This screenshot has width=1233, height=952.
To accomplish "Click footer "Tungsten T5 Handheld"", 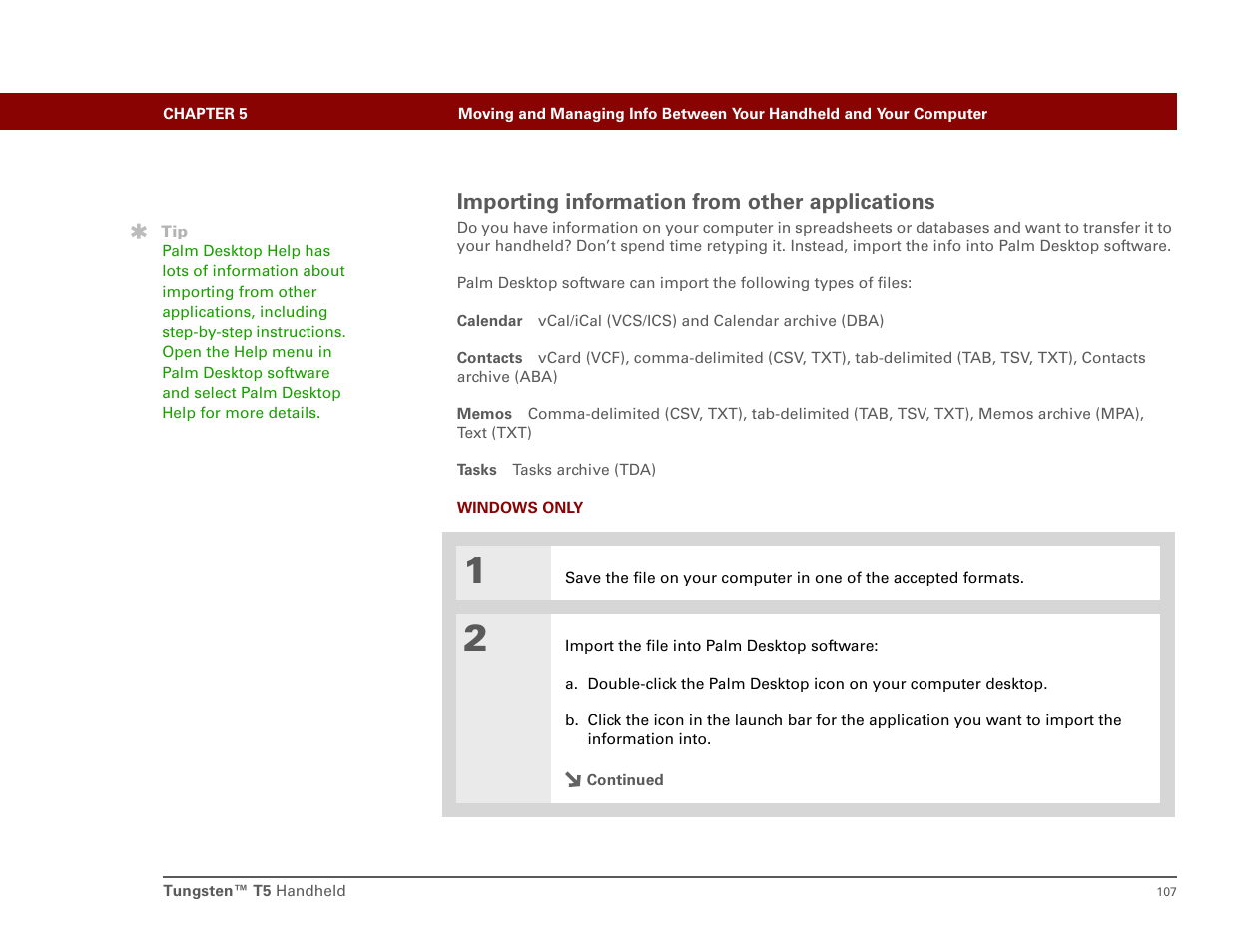I will click(255, 891).
